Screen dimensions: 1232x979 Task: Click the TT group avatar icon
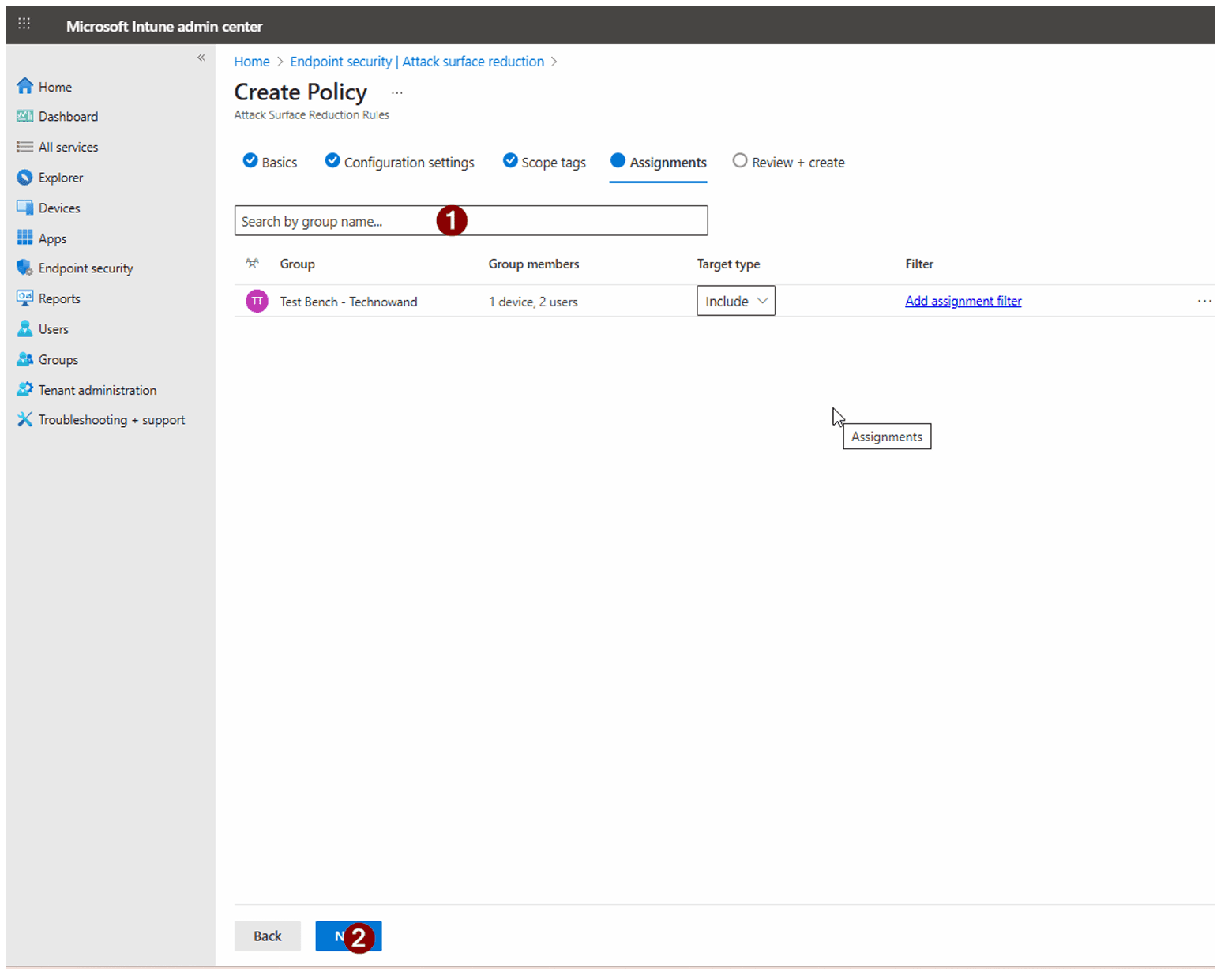coord(257,301)
